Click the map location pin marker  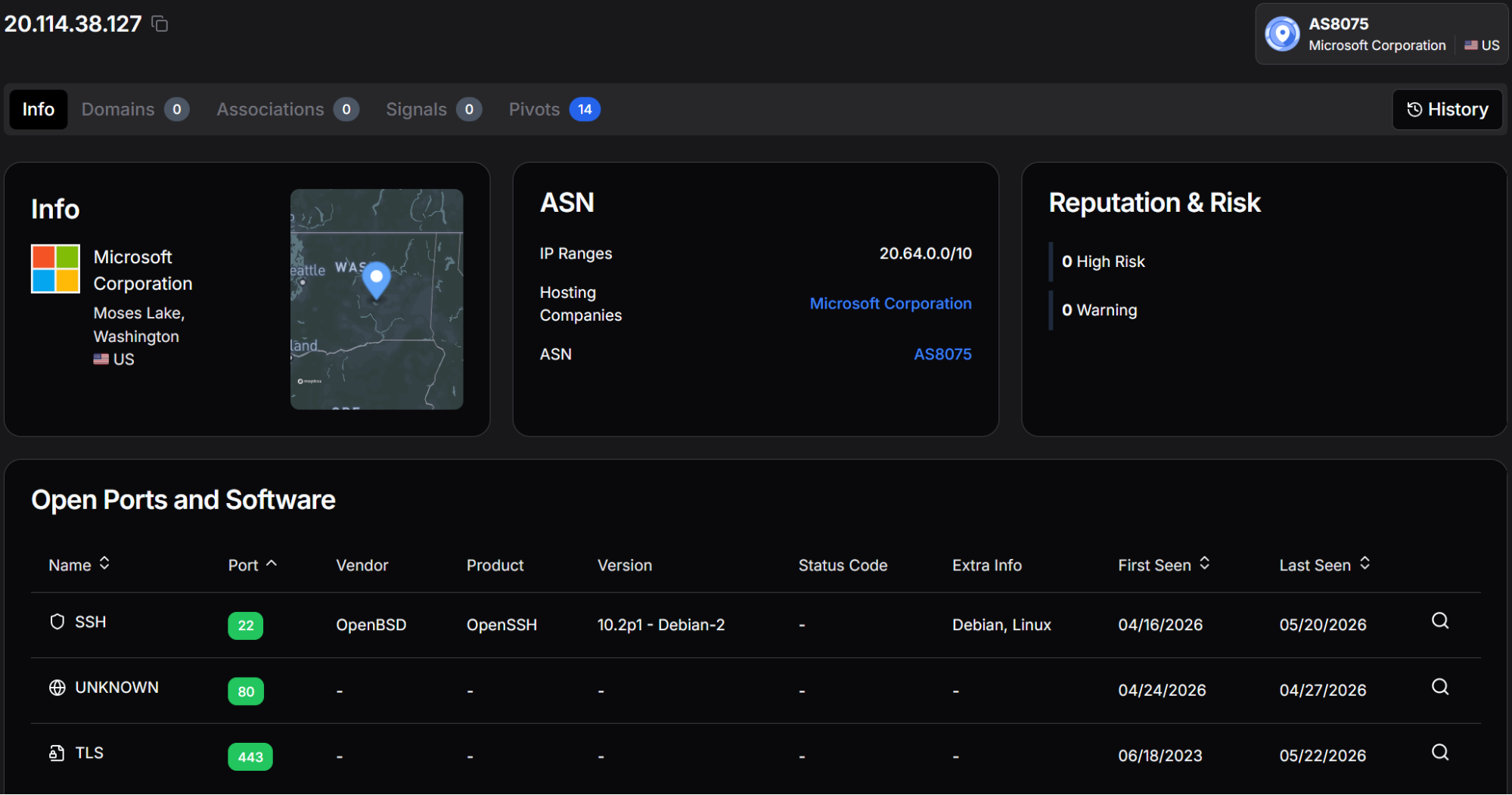pos(376,280)
